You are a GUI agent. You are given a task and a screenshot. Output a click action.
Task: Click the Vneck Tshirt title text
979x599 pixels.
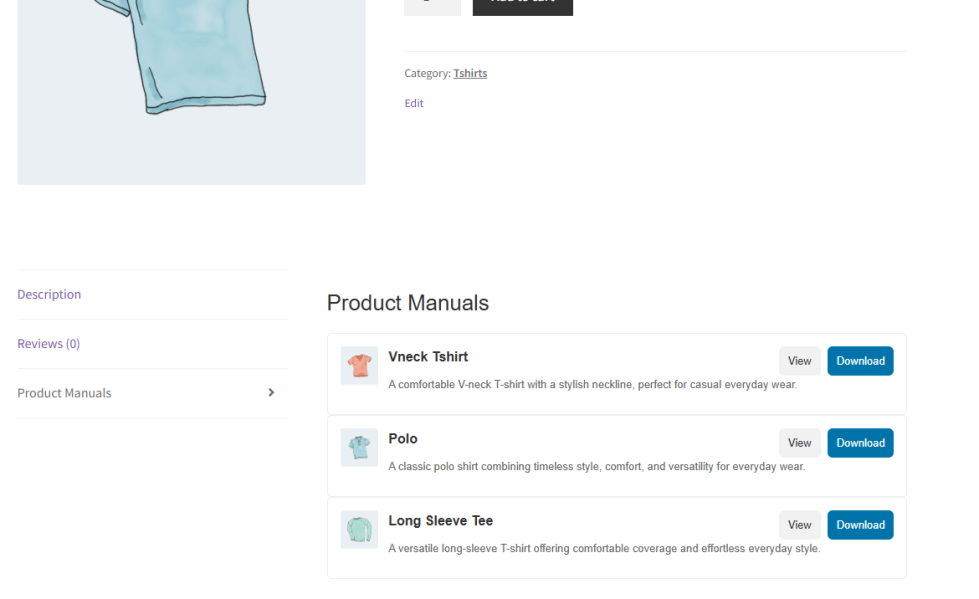tap(428, 357)
